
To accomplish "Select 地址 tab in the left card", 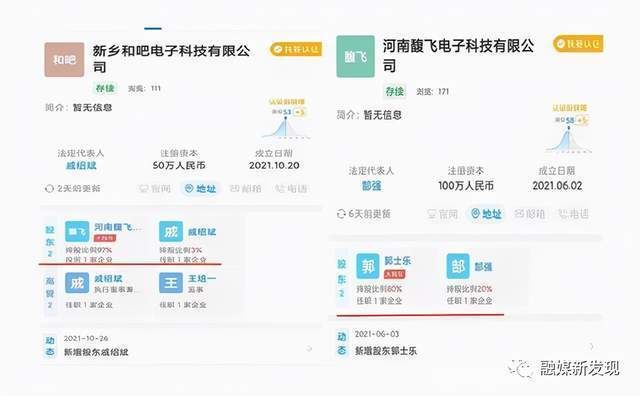I will [200, 189].
